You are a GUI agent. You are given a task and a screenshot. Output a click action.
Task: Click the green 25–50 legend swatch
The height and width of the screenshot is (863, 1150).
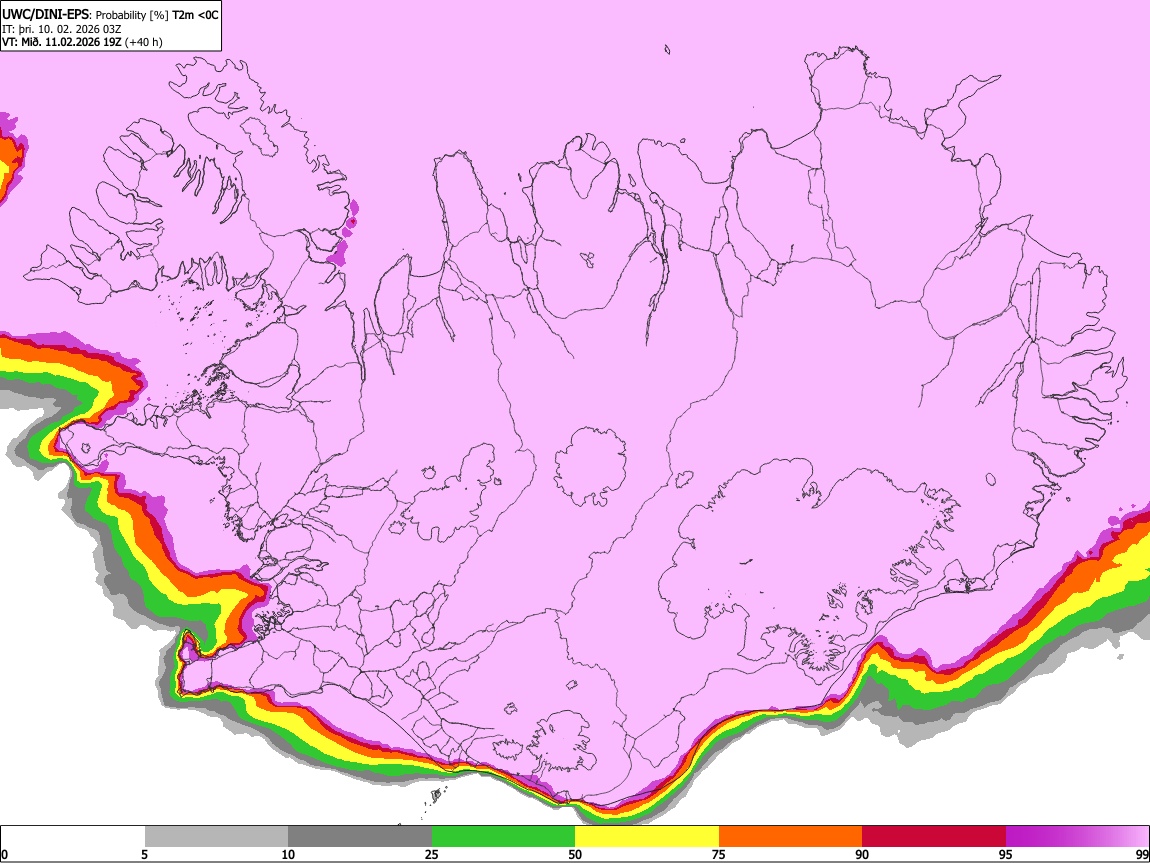(503, 836)
